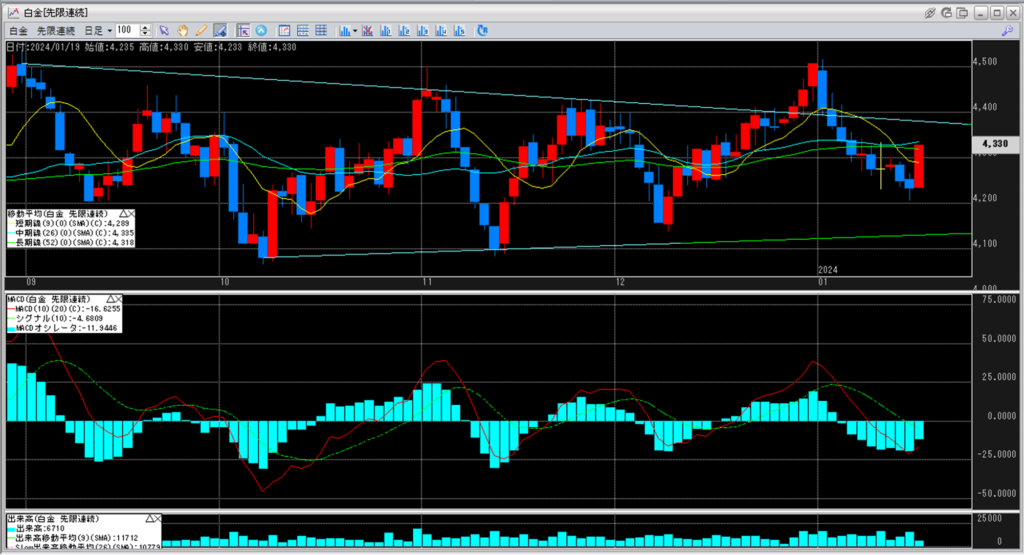The image size is (1024, 555).
Task: Click the 2024 year marker on time axis
Action: pos(828,270)
